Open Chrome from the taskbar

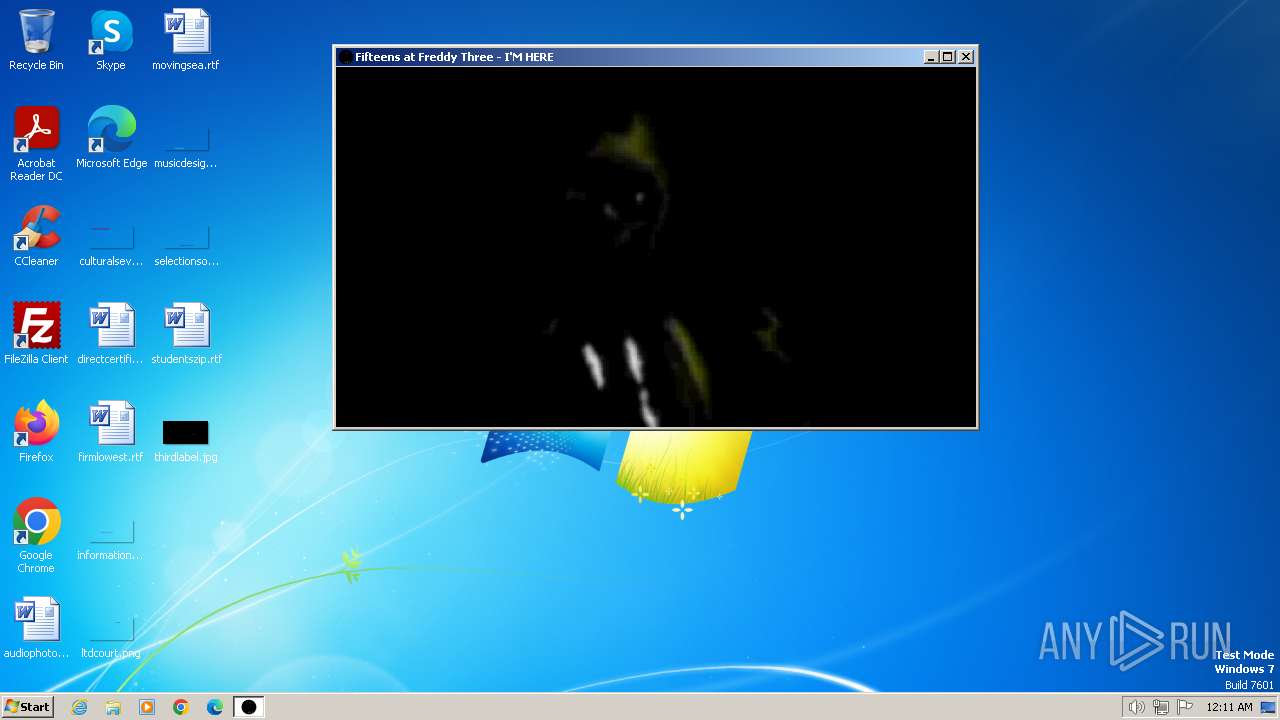click(181, 707)
